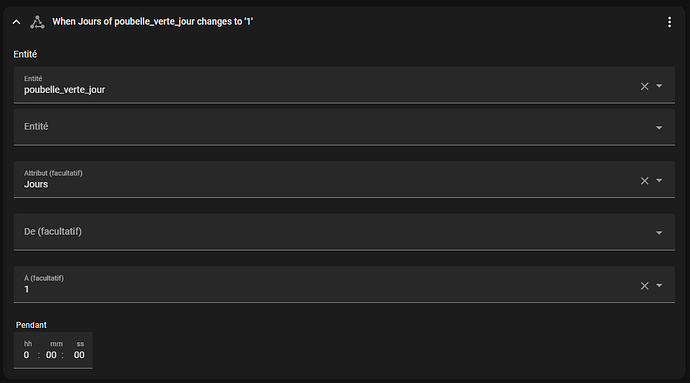Clear the Jours attribute value

pos(644,181)
